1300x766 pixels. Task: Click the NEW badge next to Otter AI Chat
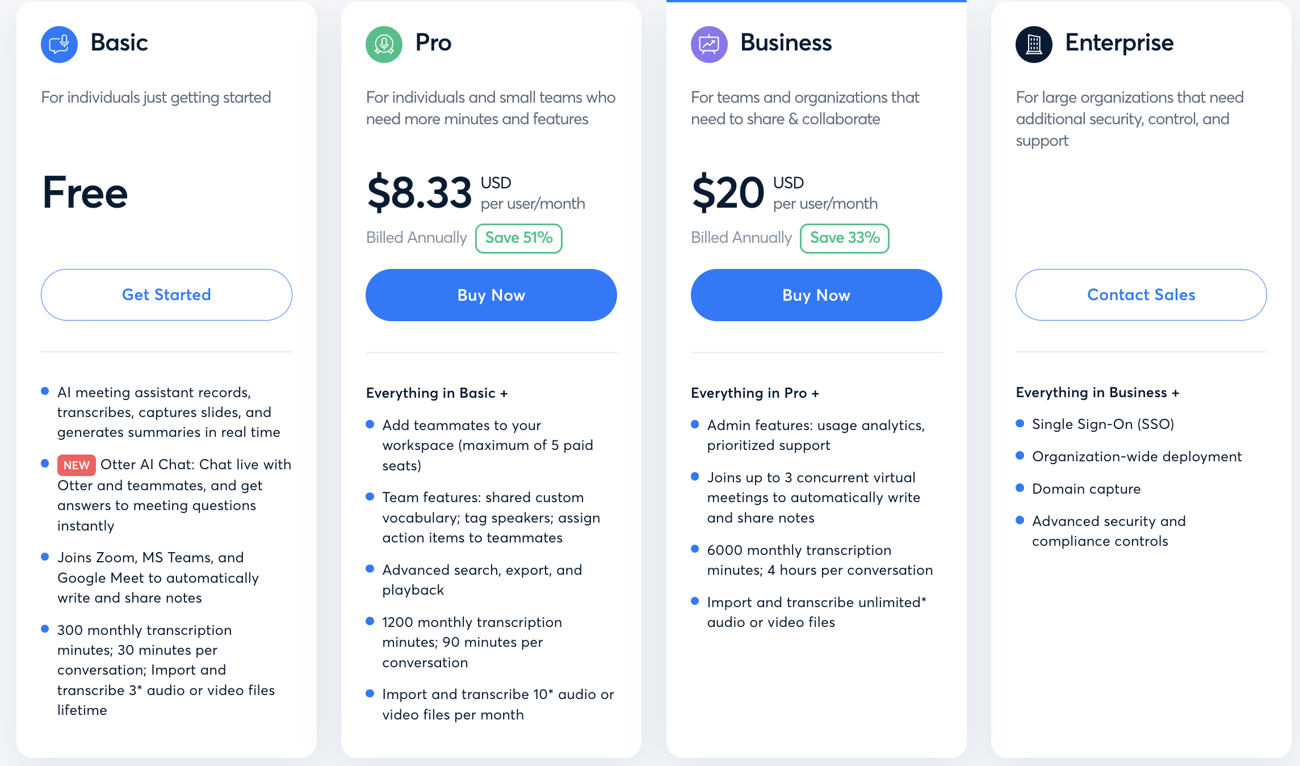coord(76,465)
